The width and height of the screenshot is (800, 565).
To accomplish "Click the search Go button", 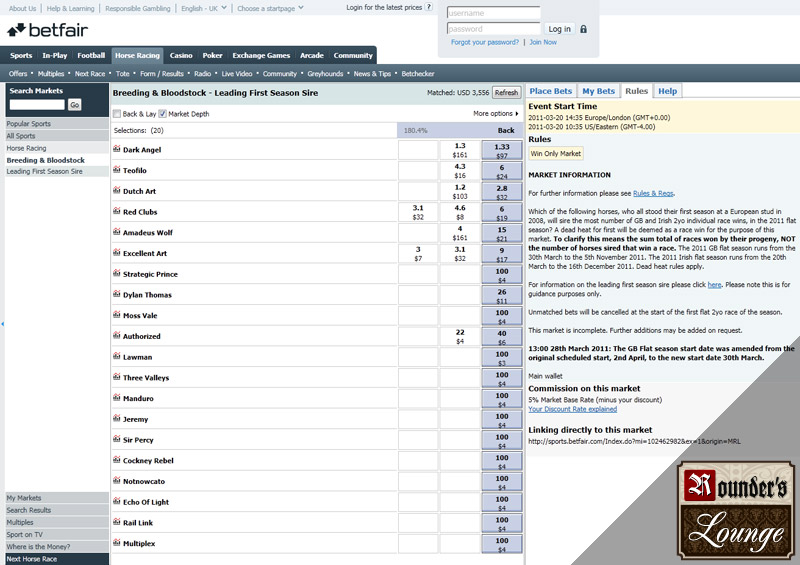I will [74, 105].
